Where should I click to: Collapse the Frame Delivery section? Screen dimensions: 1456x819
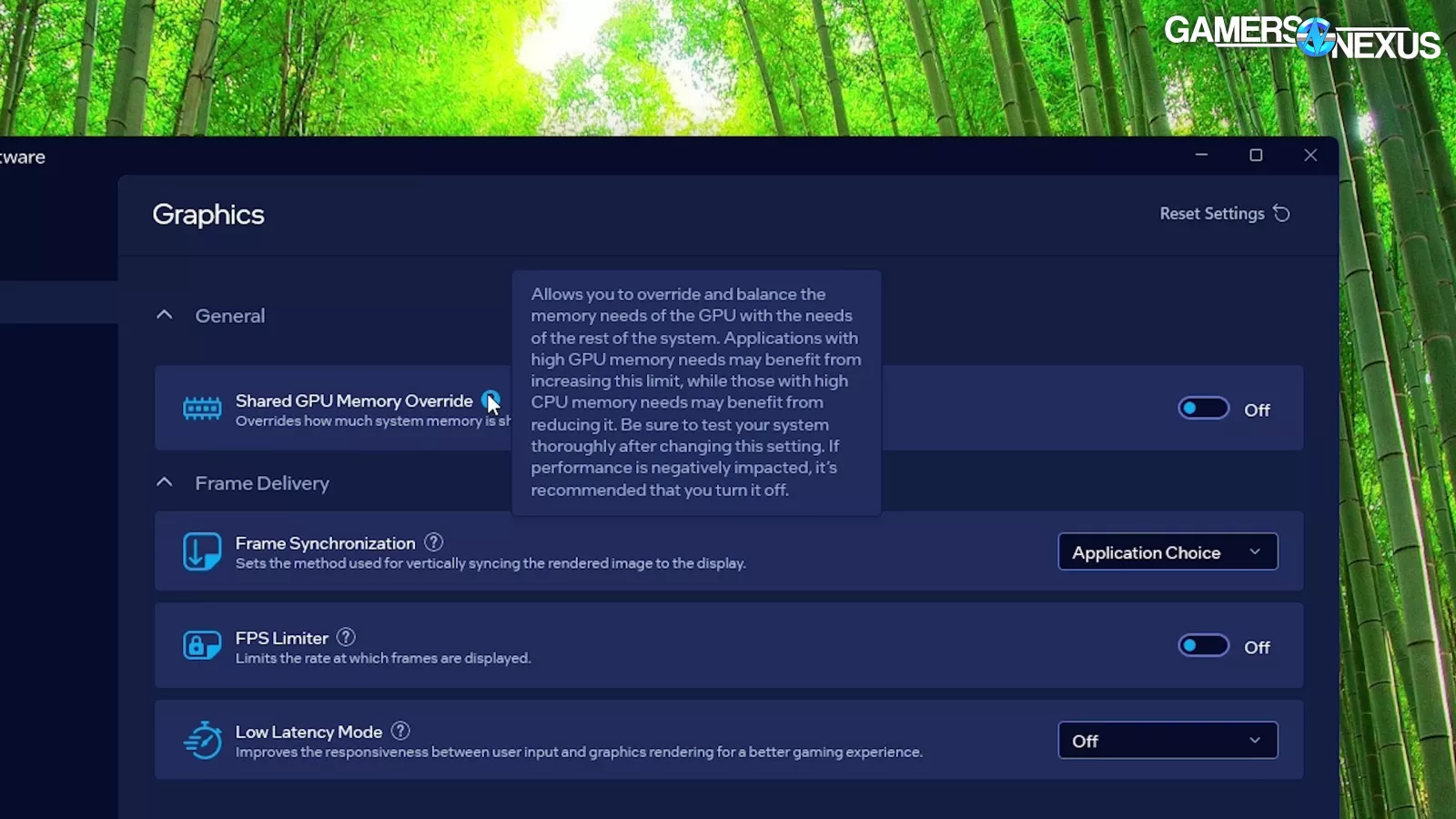pyautogui.click(x=164, y=481)
